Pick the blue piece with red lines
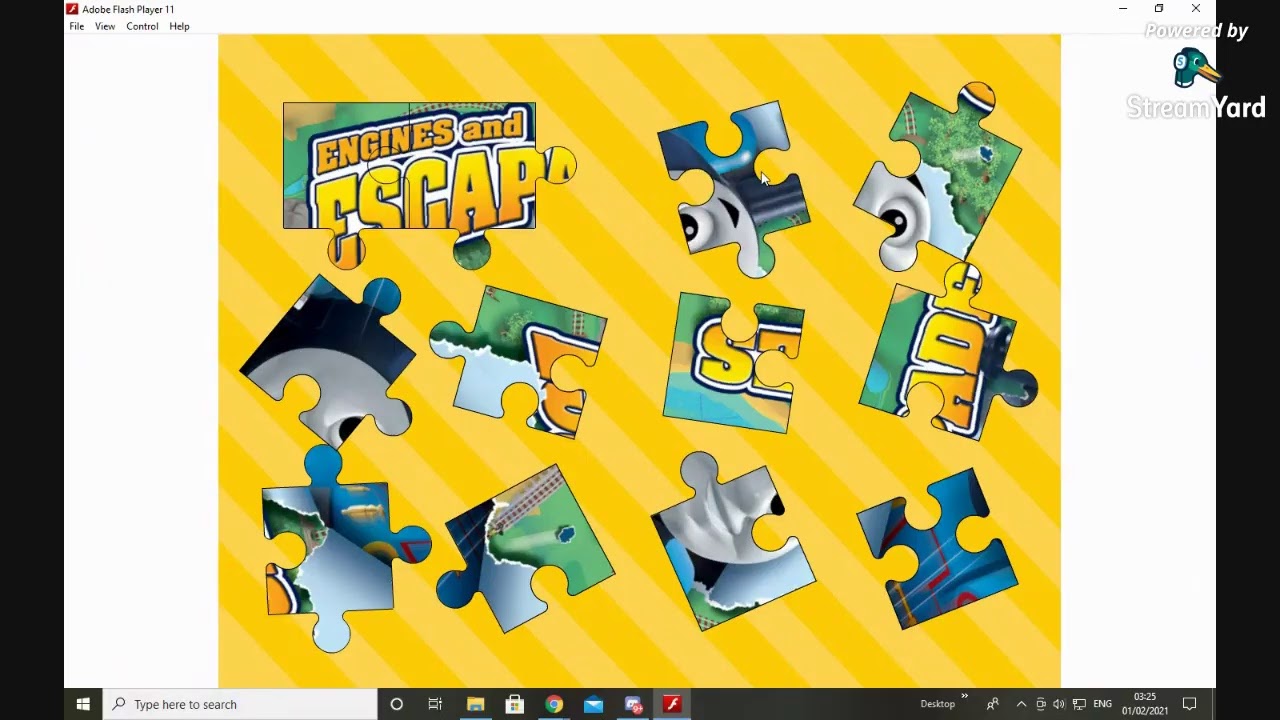This screenshot has height=720, width=1280. 937,548
